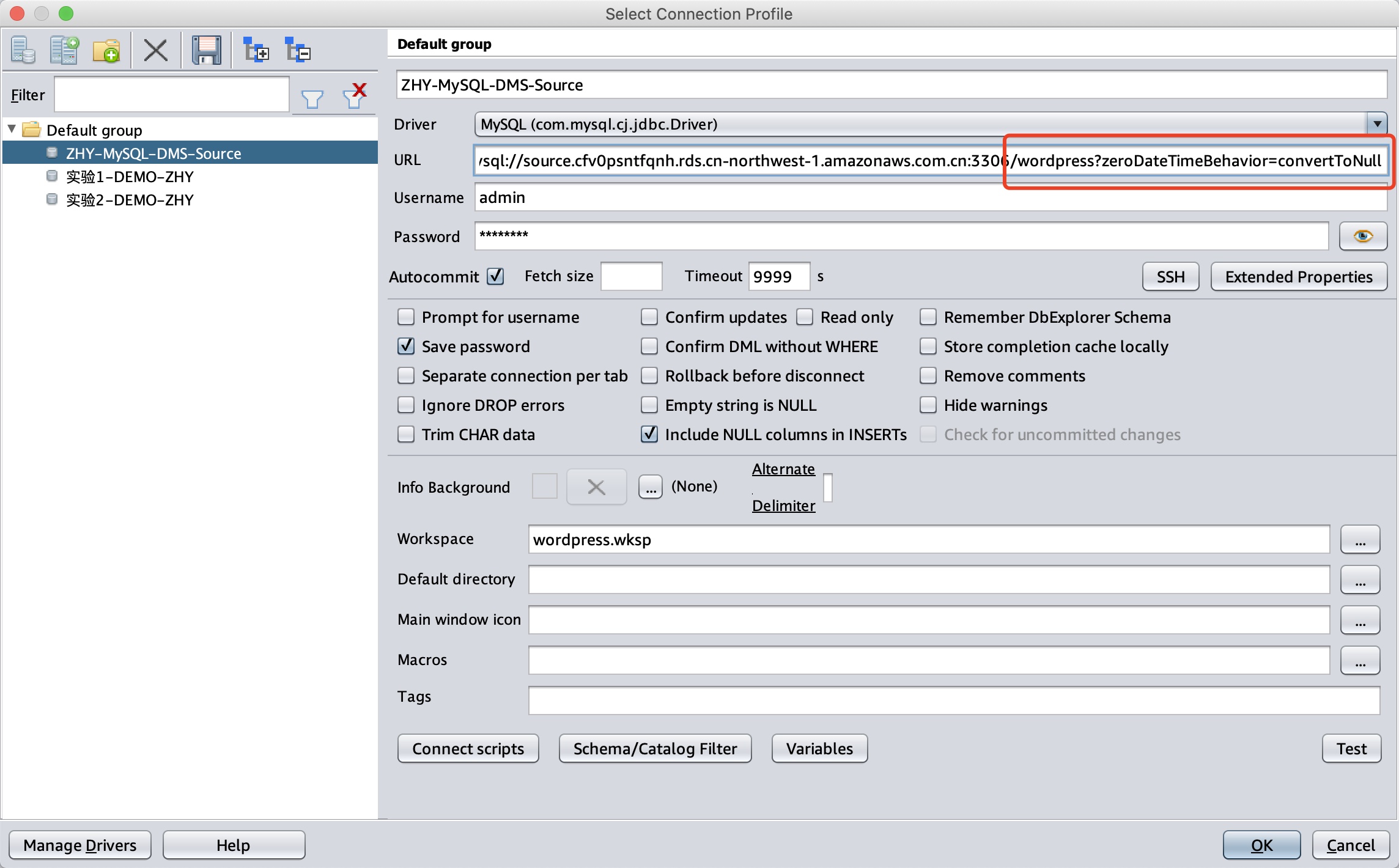Select the 实验2-DEMO-ZHY profile
Screen dimensions: 1399x868
coord(130,200)
